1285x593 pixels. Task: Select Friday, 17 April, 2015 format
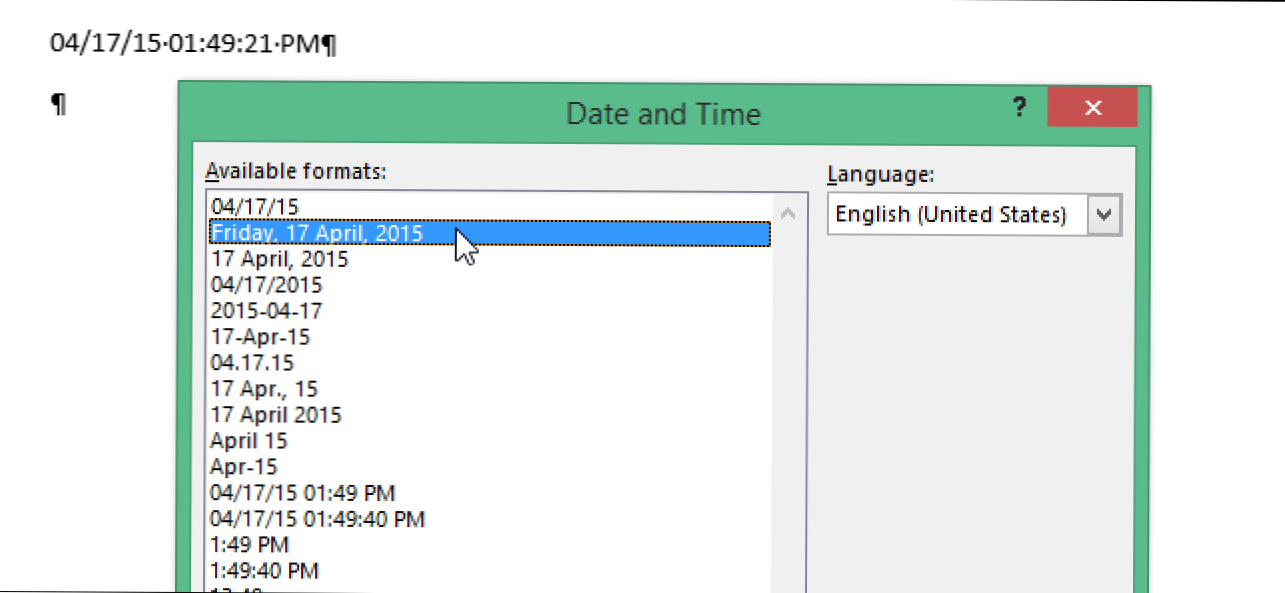(317, 233)
